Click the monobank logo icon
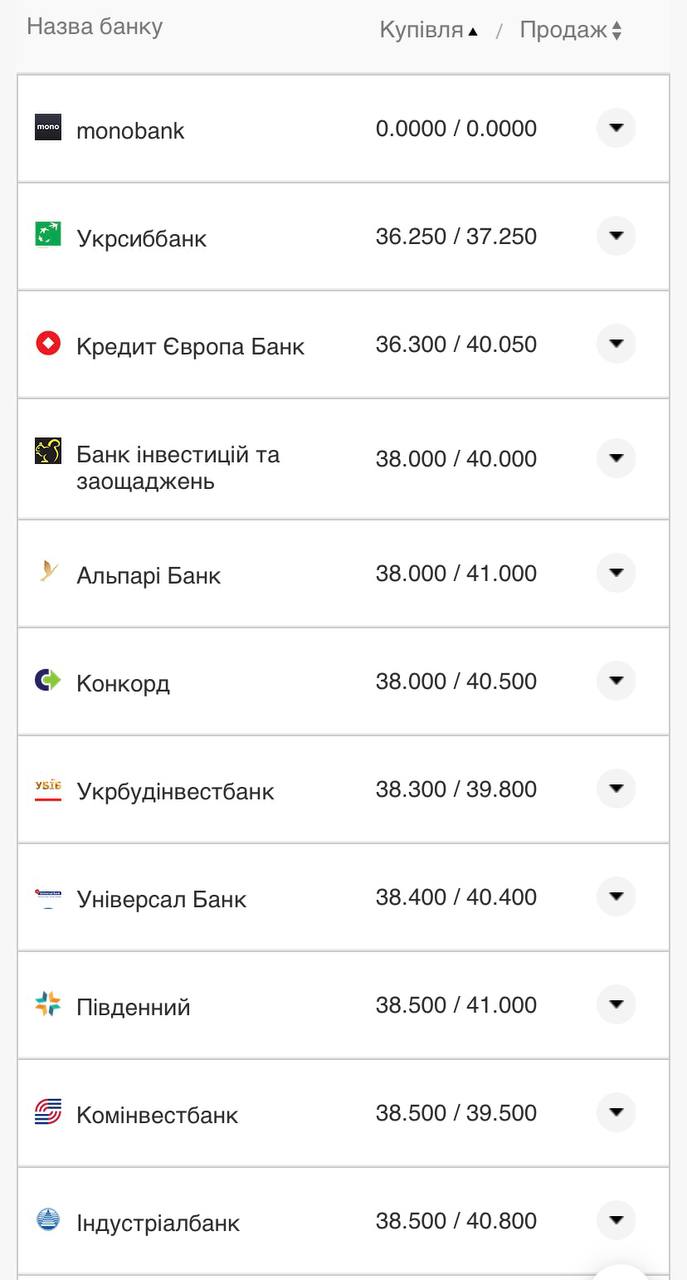Viewport: 687px width, 1280px height. (49, 127)
